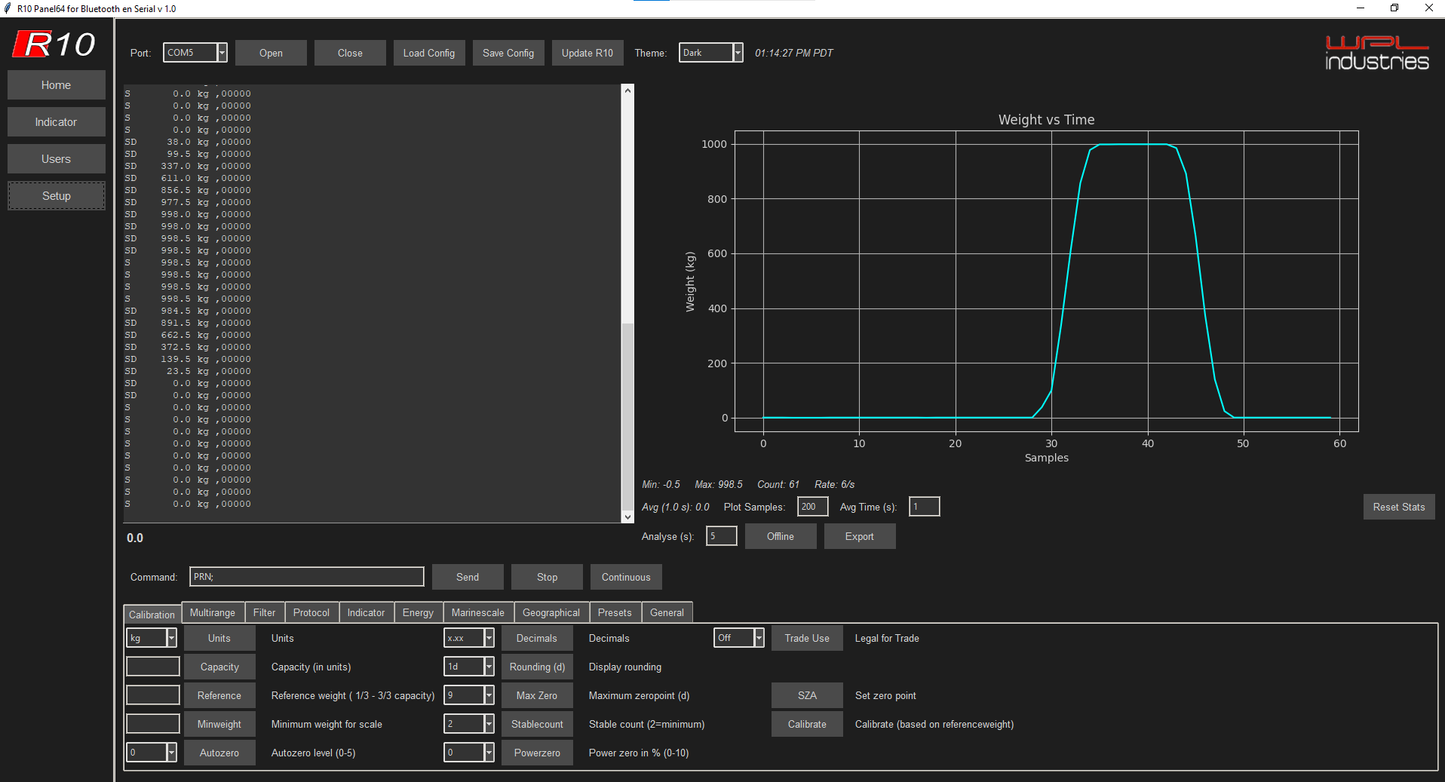Screen dimensions: 1445x782
Task: Click the Continuous button
Action: click(x=626, y=577)
